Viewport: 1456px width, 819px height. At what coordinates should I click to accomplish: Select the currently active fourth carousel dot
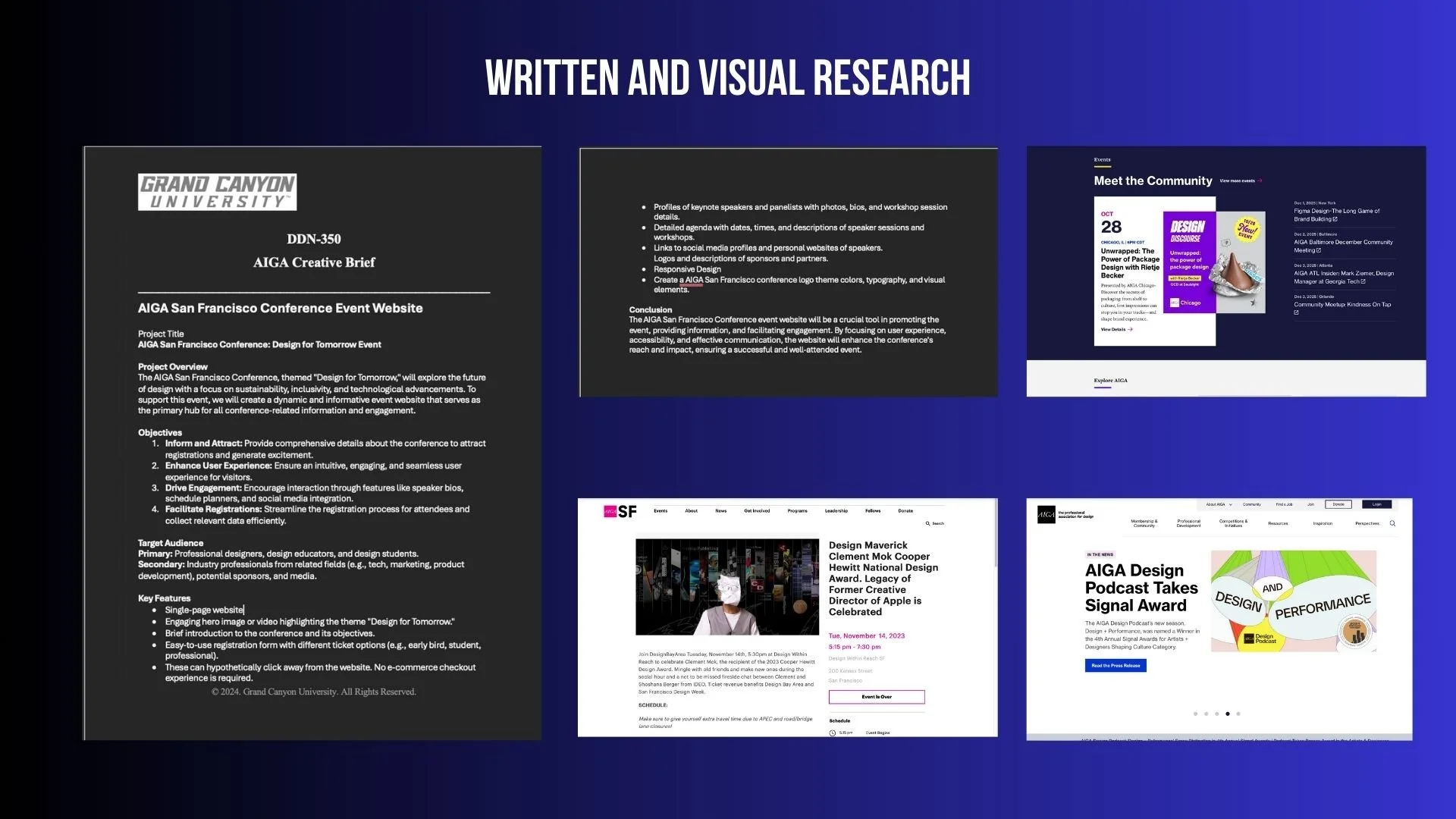[x=1228, y=714]
